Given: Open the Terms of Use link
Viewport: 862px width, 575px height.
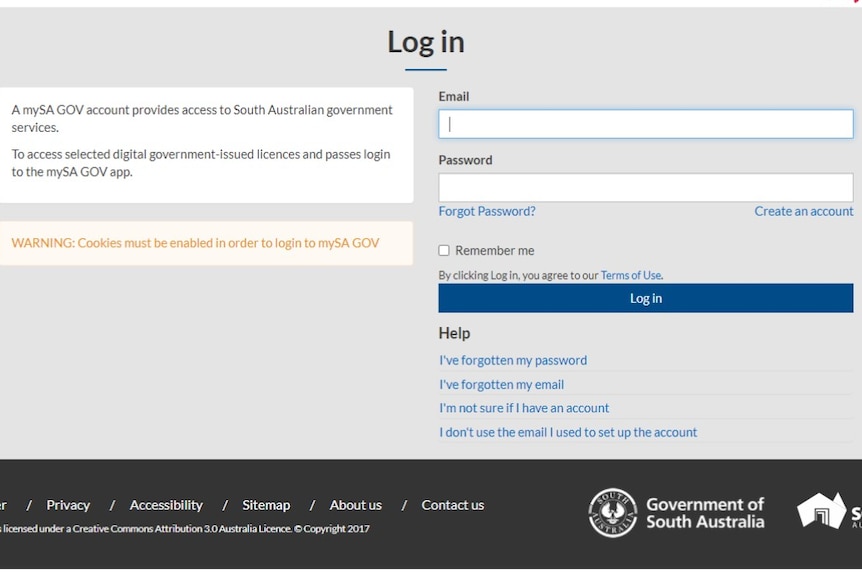Looking at the screenshot, I should point(631,275).
